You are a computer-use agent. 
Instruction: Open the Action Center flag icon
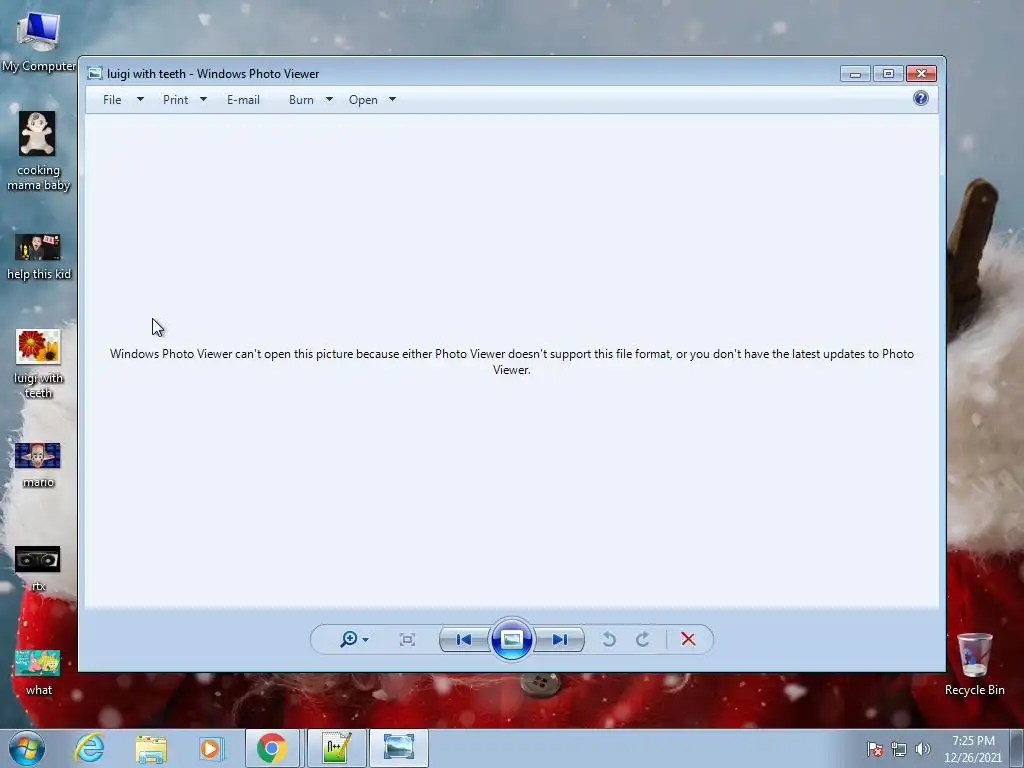point(875,749)
